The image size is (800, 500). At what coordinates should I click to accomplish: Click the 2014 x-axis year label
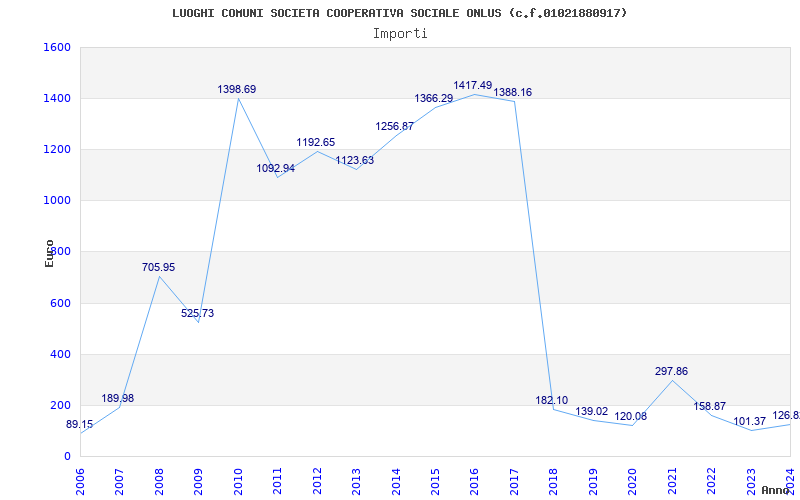(x=396, y=482)
